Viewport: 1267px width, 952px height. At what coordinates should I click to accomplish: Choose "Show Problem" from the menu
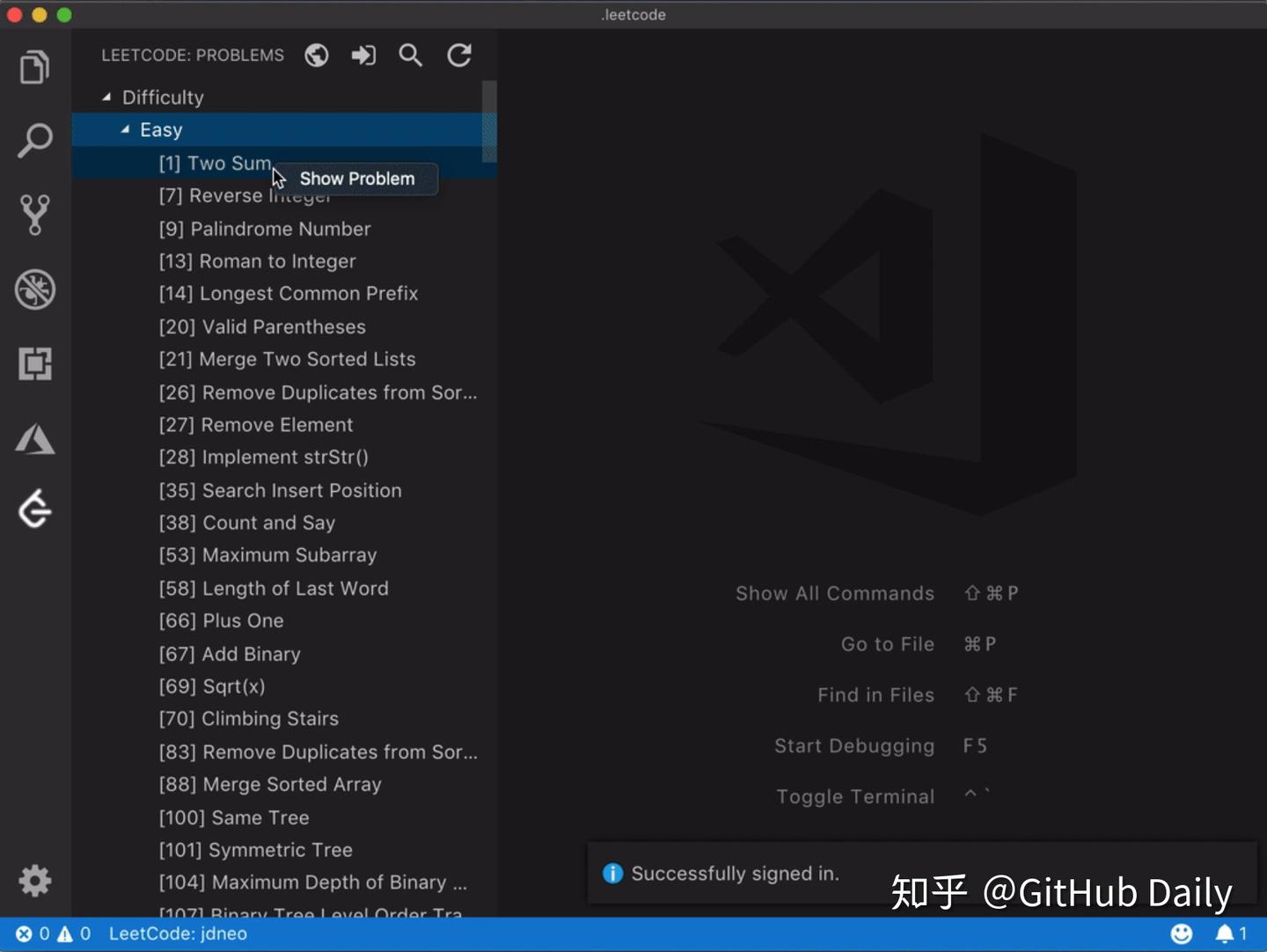click(x=356, y=179)
